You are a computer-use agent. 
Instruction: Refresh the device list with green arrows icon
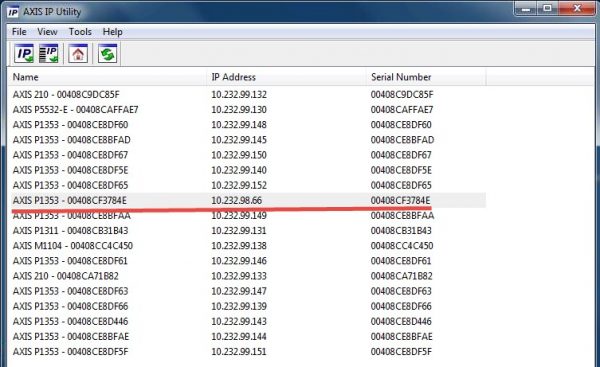pos(108,53)
